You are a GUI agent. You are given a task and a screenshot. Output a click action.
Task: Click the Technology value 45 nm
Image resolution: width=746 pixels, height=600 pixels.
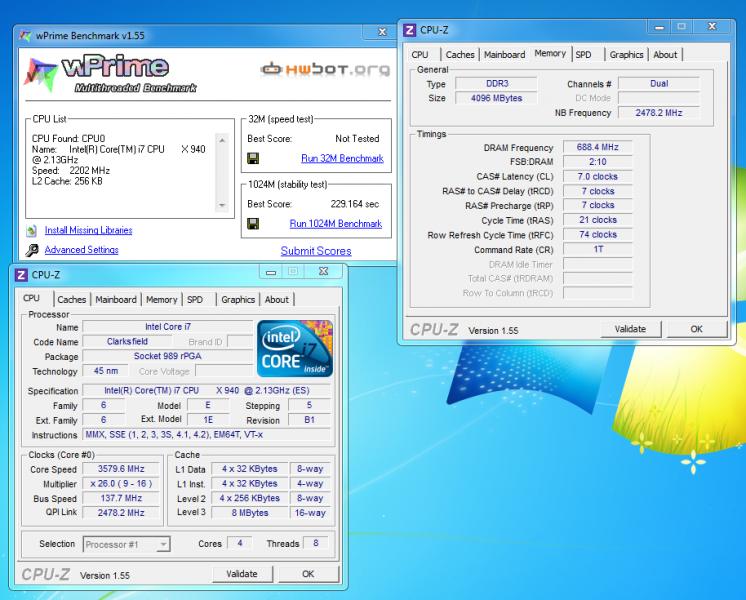pos(106,371)
